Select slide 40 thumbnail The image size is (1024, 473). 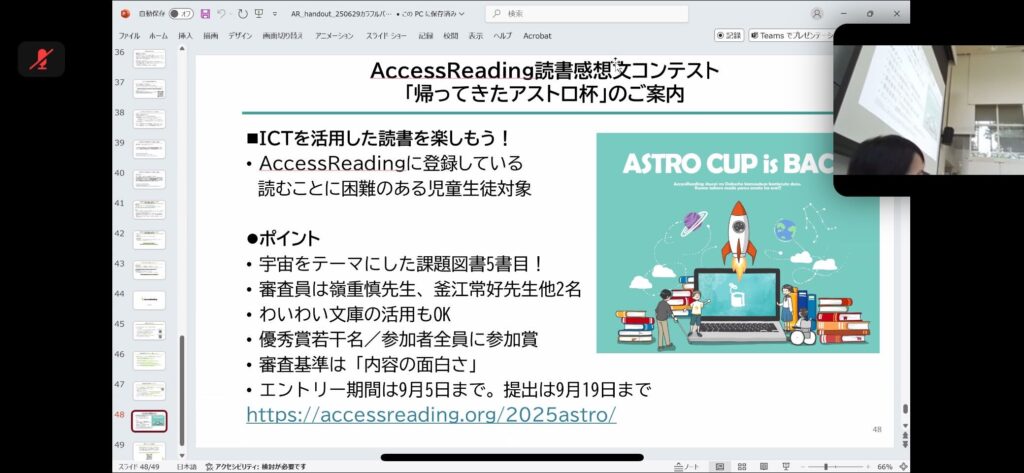pyautogui.click(x=150, y=179)
